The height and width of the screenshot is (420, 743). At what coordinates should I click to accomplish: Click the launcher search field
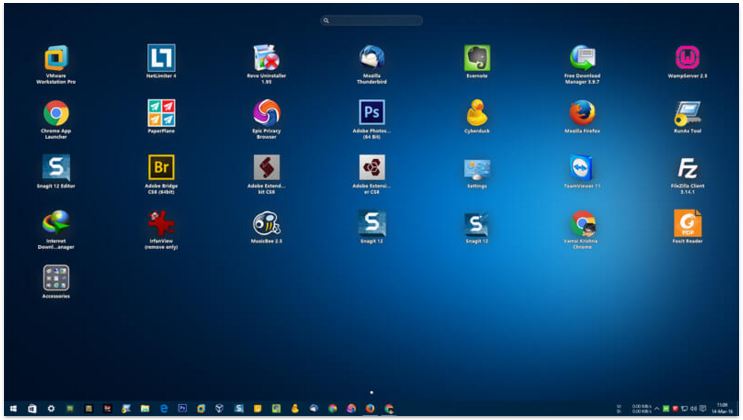(x=372, y=20)
